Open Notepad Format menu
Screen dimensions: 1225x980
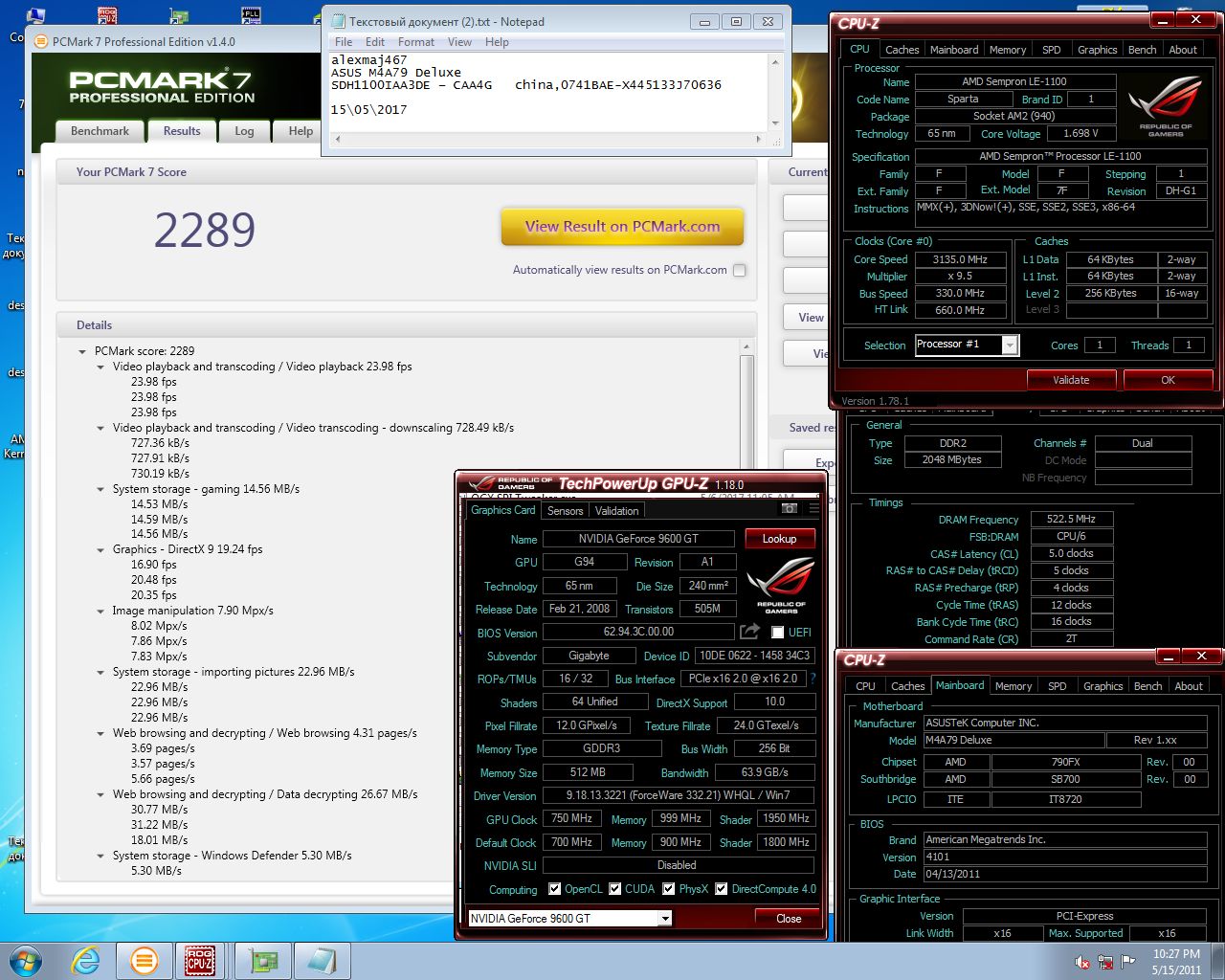click(415, 42)
